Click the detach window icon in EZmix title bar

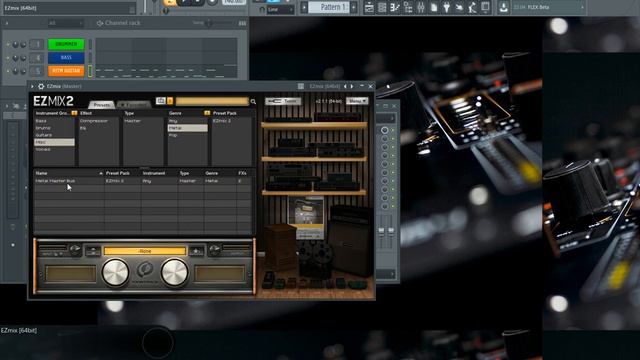pyautogui.click(x=301, y=86)
